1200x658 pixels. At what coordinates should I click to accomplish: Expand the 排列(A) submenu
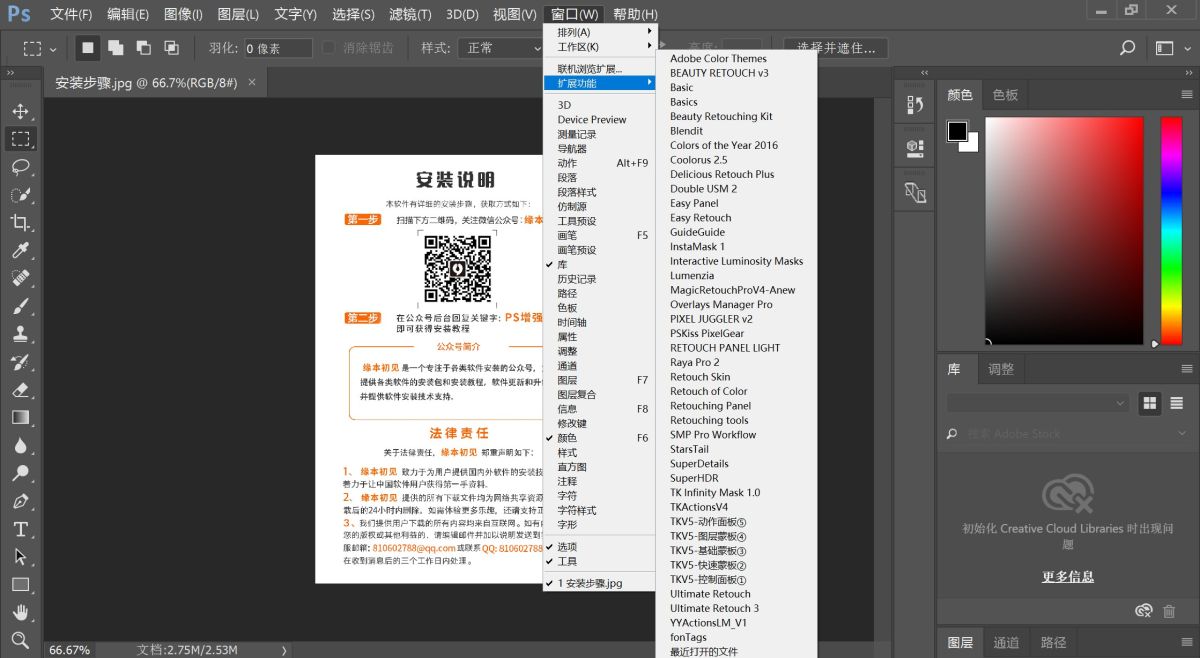tap(599, 32)
